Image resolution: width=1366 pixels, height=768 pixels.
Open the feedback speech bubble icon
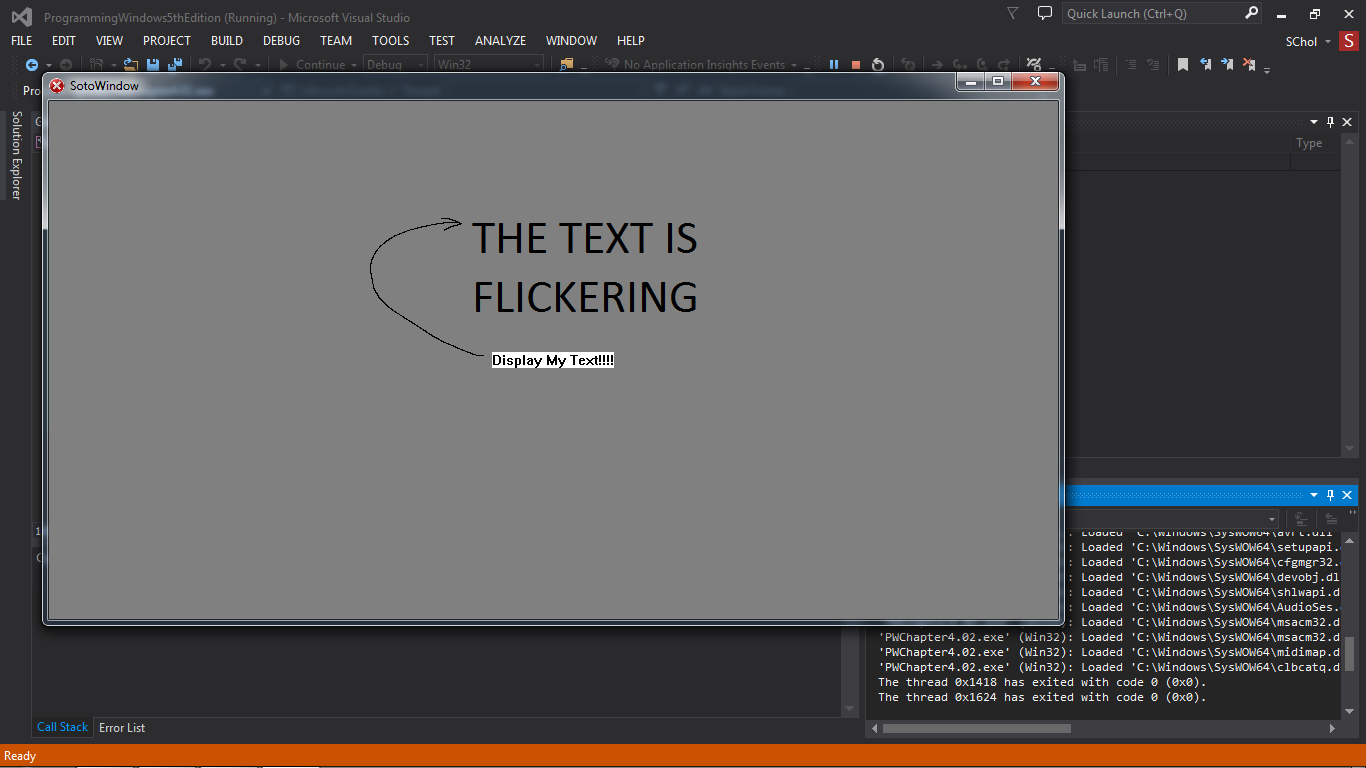pos(1045,13)
